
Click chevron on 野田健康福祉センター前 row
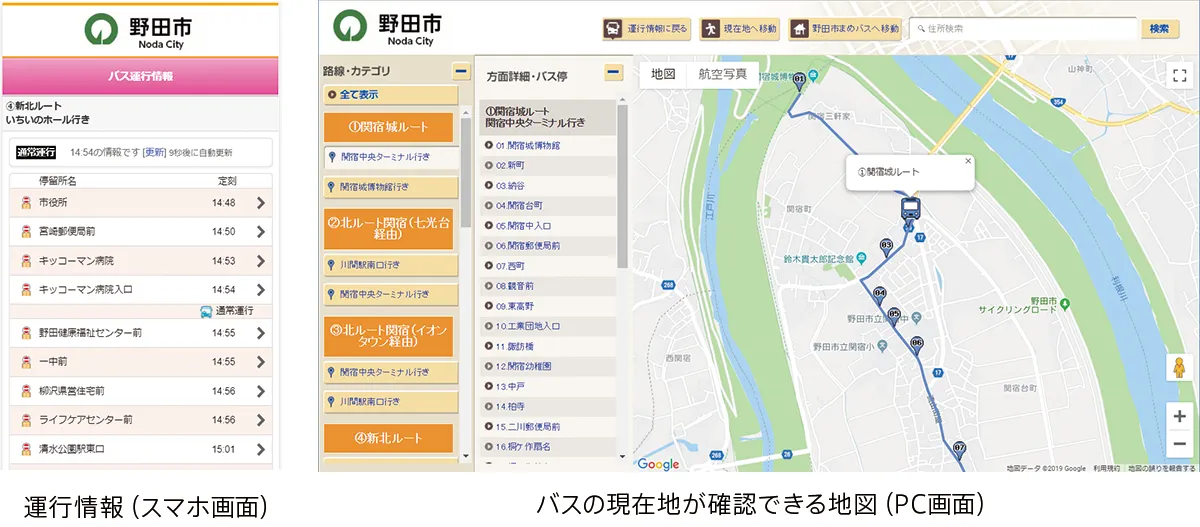[x=261, y=333]
